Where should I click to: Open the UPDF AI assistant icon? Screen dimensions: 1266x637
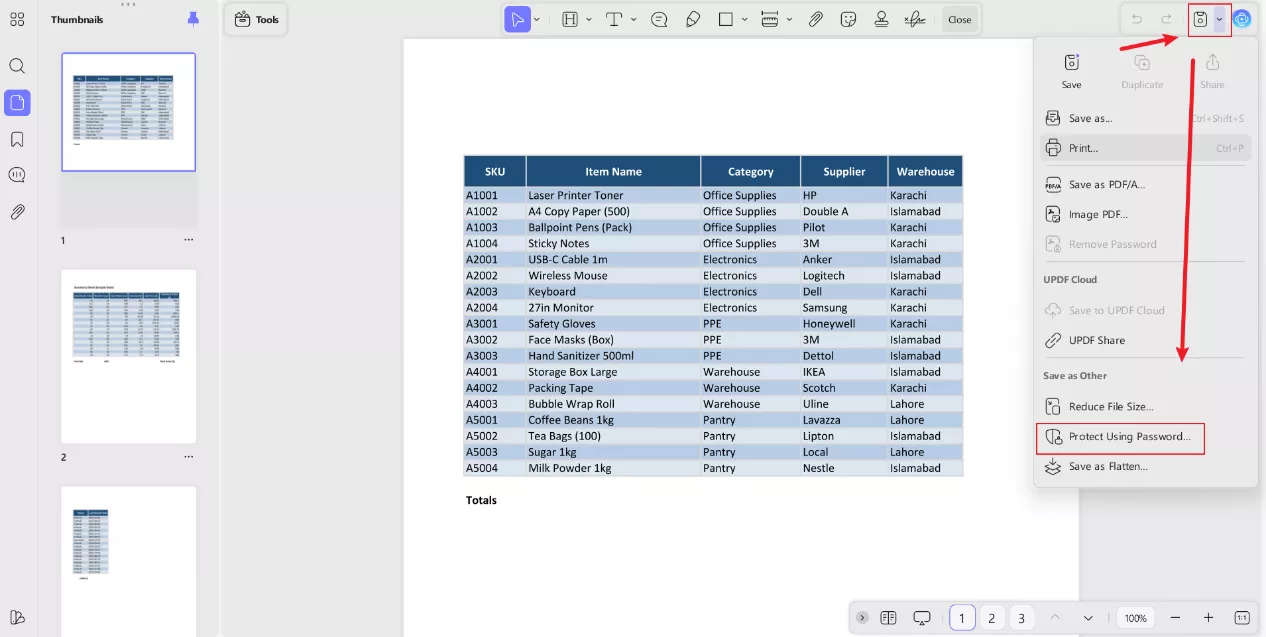coord(1242,19)
